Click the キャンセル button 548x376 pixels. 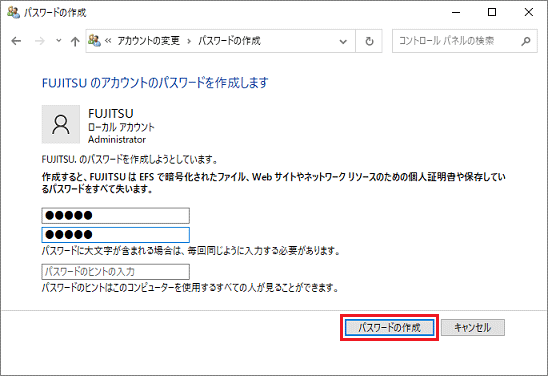[x=473, y=327]
